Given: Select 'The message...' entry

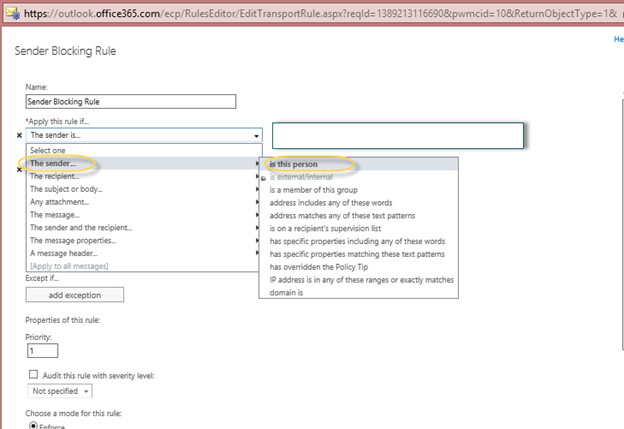Looking at the screenshot, I should [142, 215].
